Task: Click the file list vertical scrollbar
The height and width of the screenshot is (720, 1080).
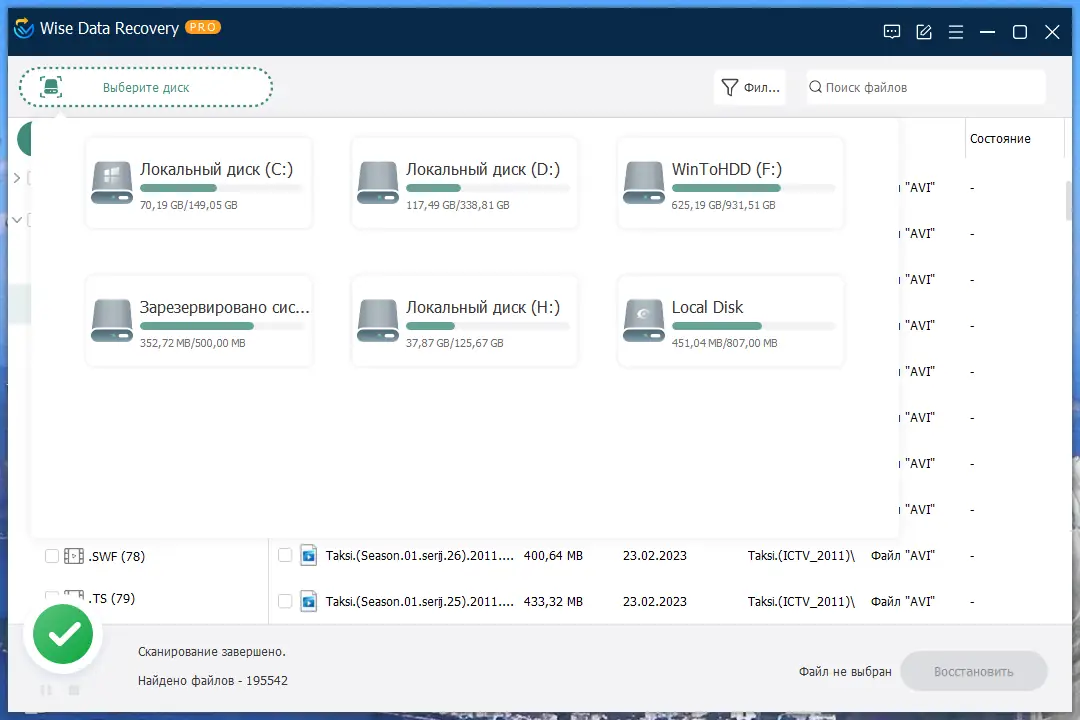Action: [1068, 200]
